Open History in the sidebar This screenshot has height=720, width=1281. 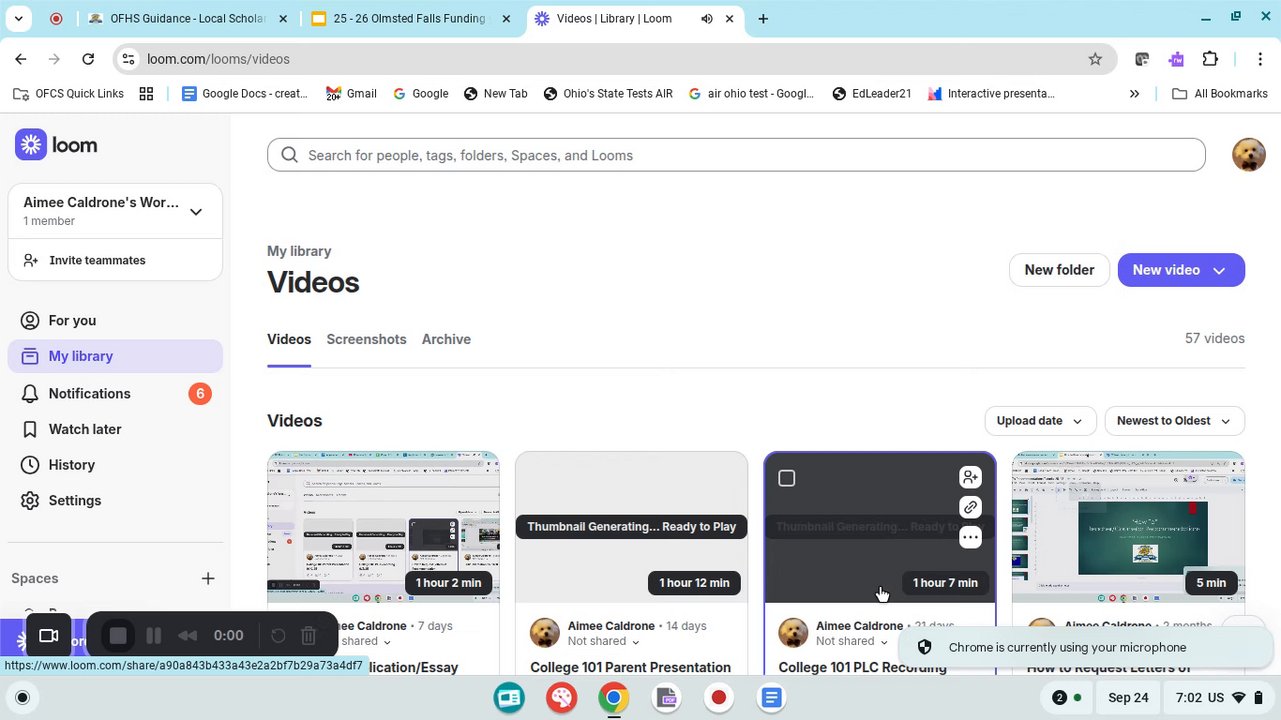(115, 465)
